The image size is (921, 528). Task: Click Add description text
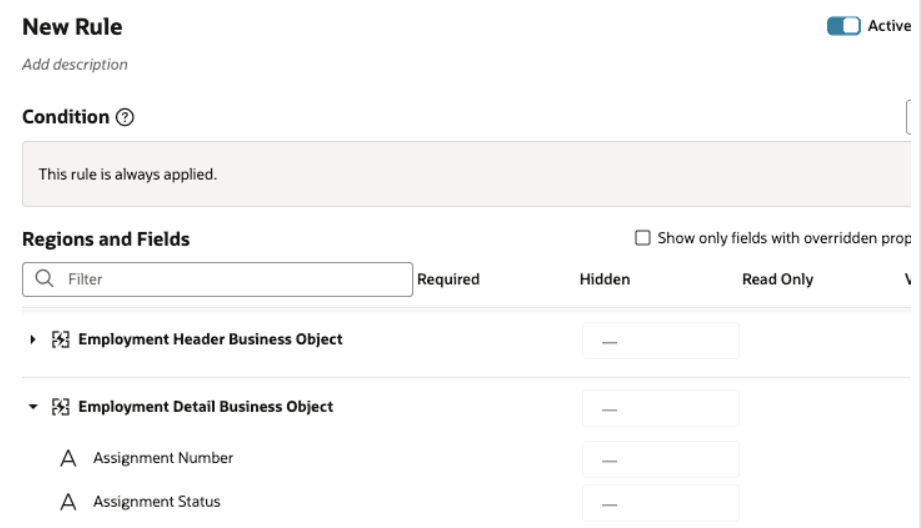coord(75,64)
